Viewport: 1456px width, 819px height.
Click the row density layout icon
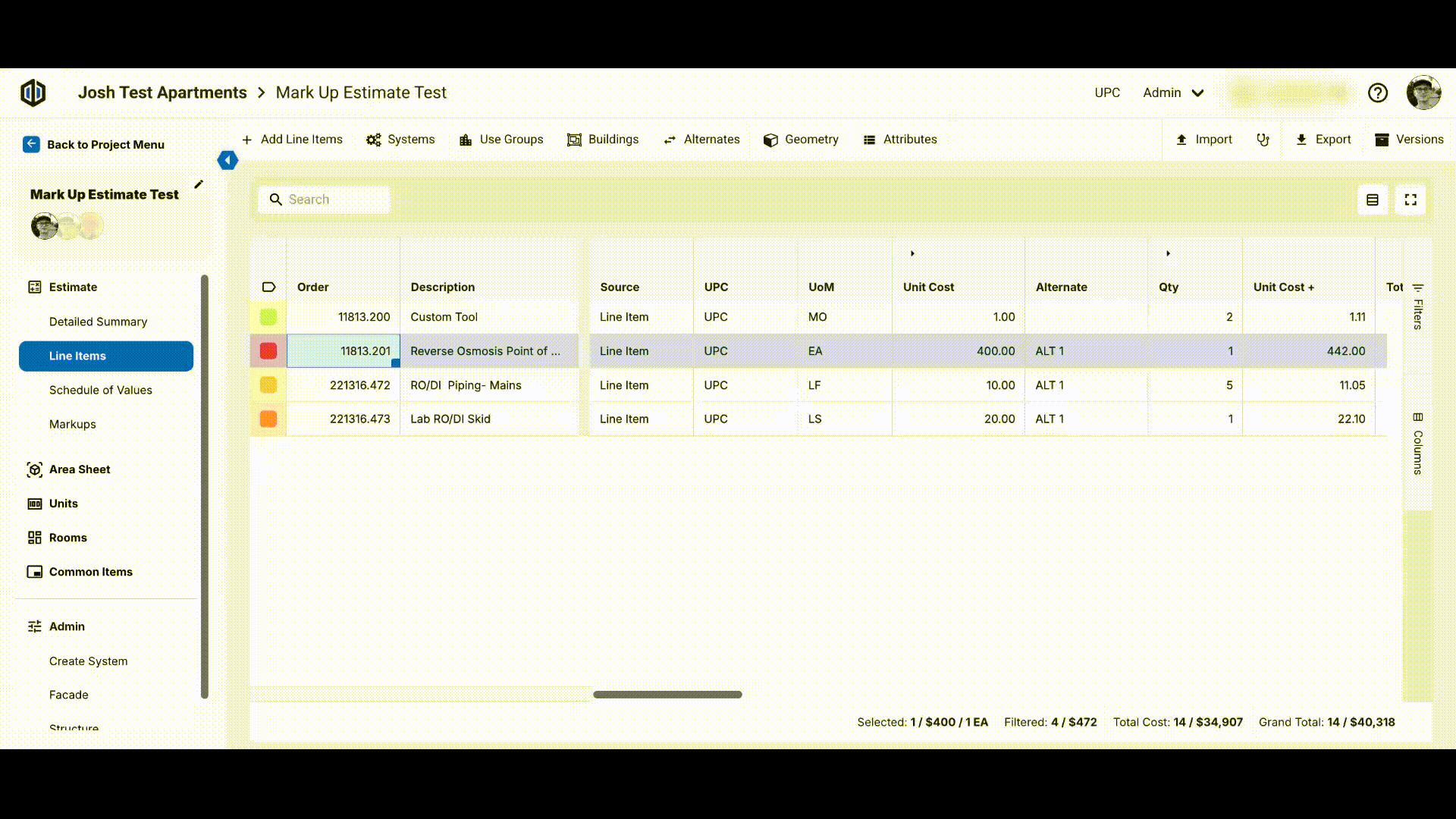pos(1372,199)
